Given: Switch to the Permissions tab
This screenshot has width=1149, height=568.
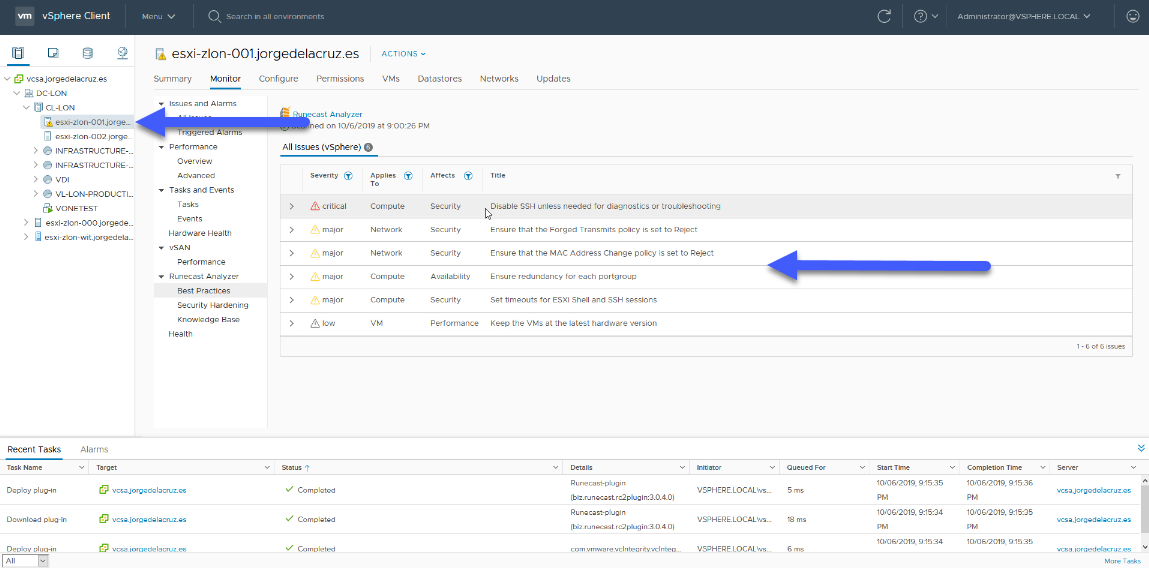Looking at the screenshot, I should [340, 78].
